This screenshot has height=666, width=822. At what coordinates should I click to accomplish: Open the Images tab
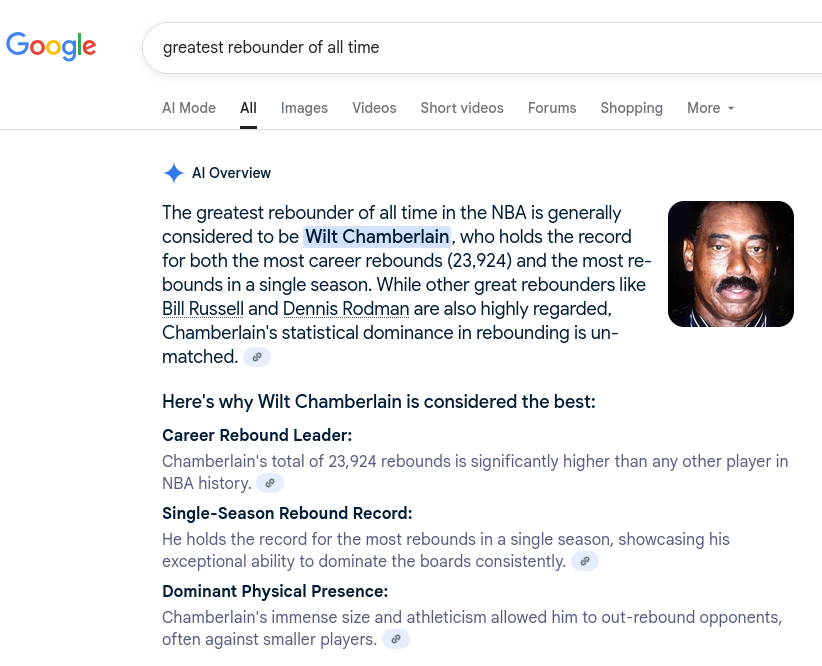click(304, 108)
